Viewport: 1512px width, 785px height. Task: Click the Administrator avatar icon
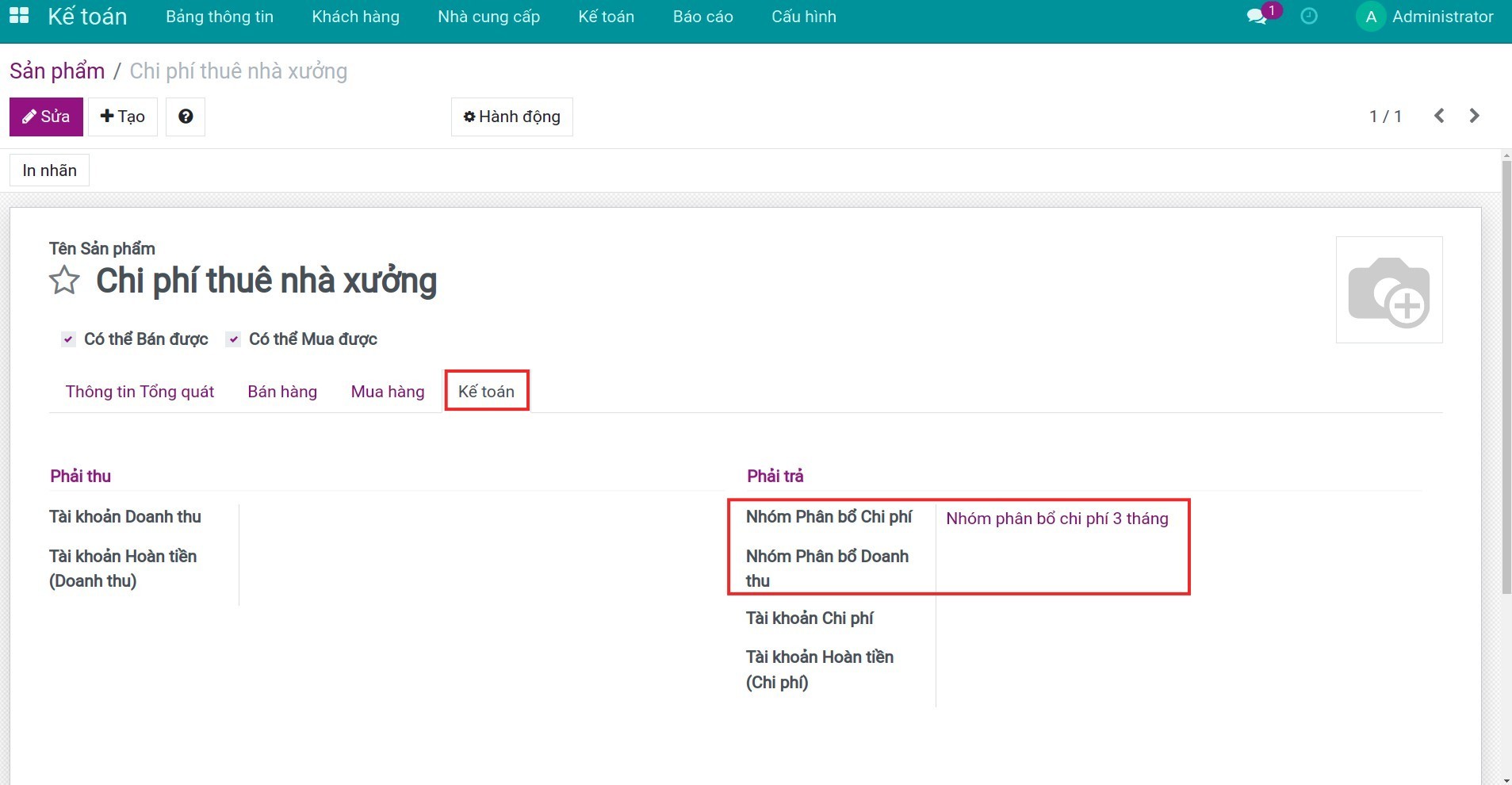pyautogui.click(x=1370, y=17)
